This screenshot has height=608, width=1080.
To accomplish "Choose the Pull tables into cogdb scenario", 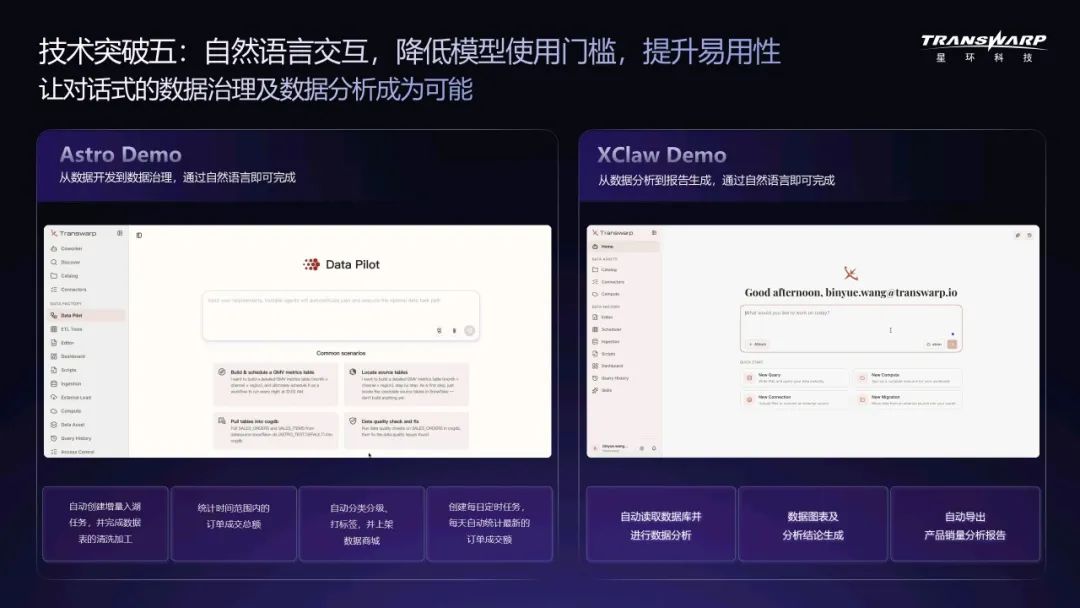I will pyautogui.click(x=276, y=430).
